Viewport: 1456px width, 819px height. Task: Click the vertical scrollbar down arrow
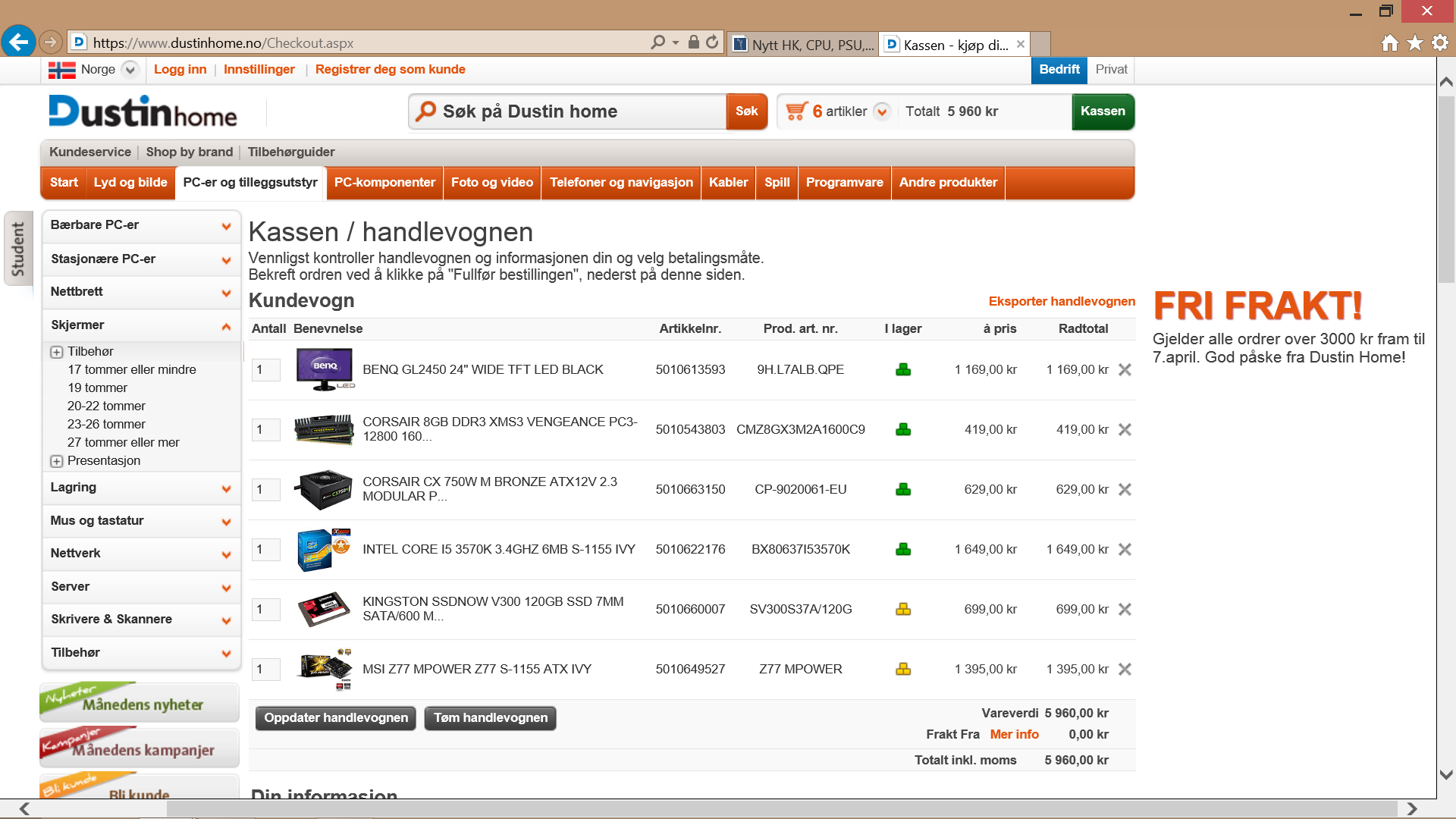[1446, 775]
